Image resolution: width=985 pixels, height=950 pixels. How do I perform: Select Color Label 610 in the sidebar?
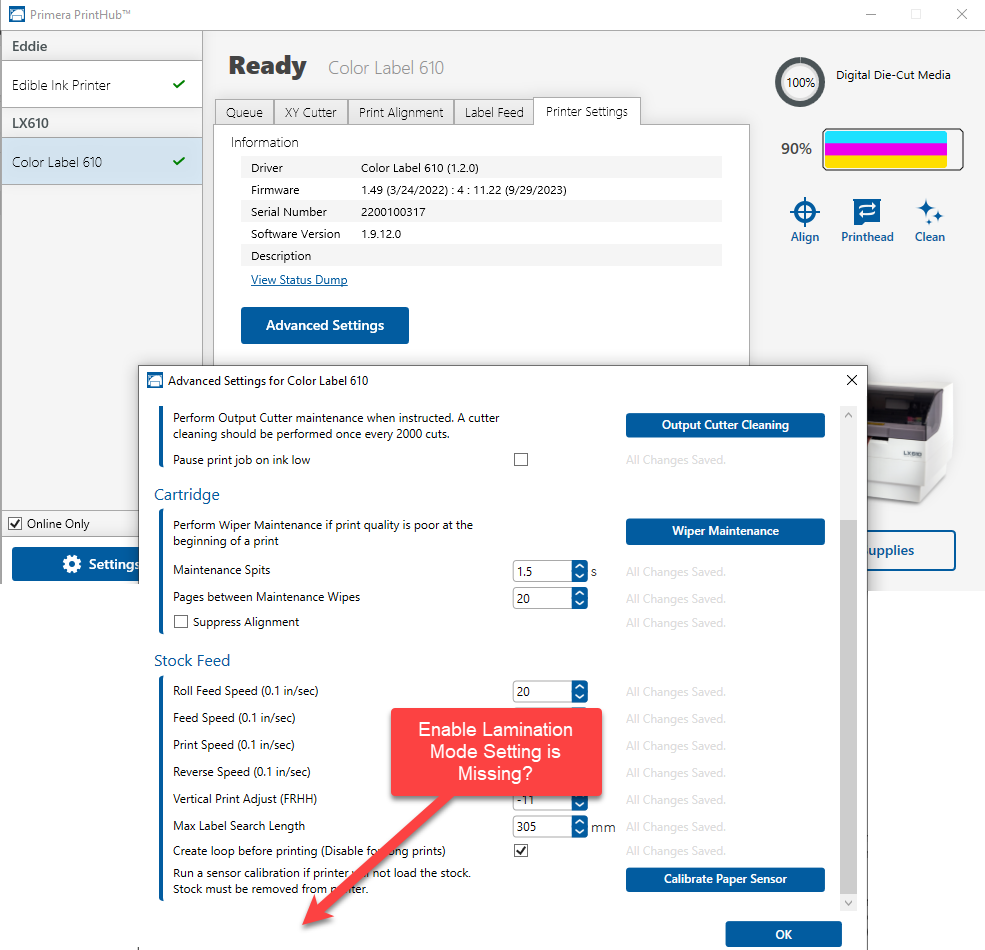102,162
